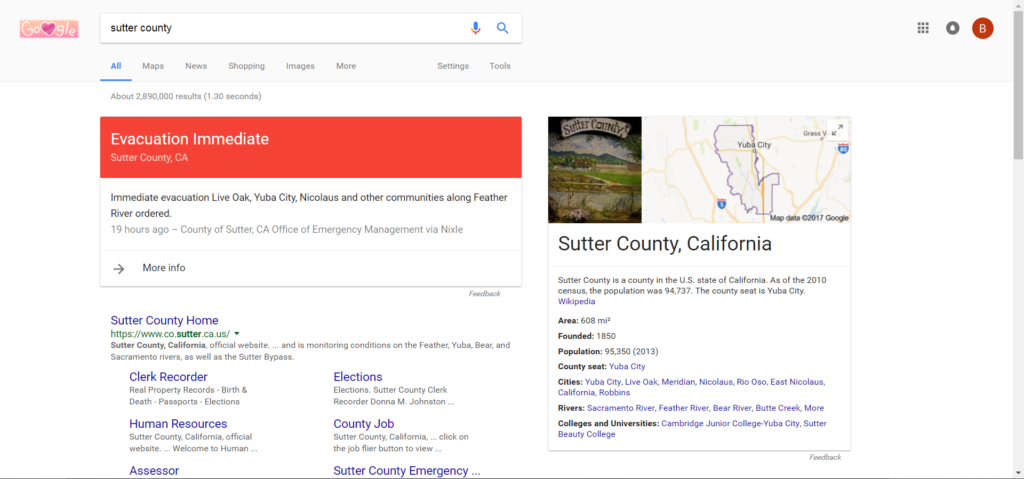
Task: Open the Human Resources sitelink
Action: tap(178, 424)
